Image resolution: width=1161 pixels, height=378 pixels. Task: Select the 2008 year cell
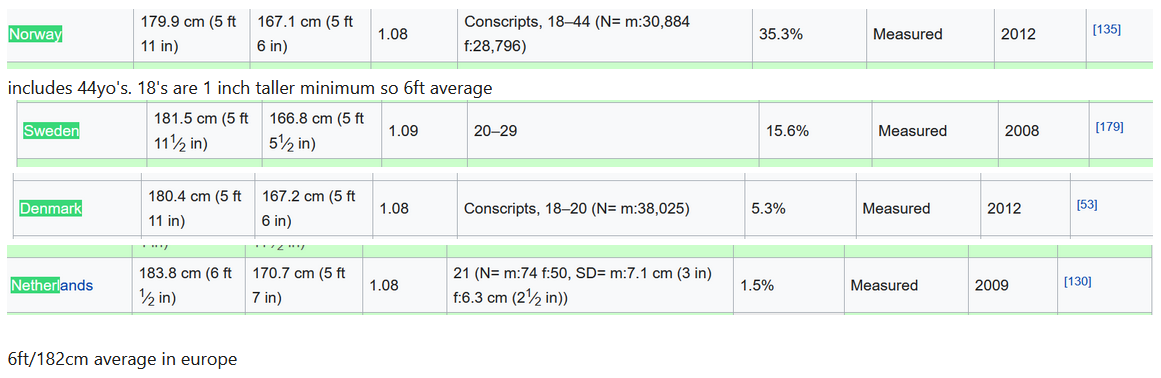[x=1043, y=131]
